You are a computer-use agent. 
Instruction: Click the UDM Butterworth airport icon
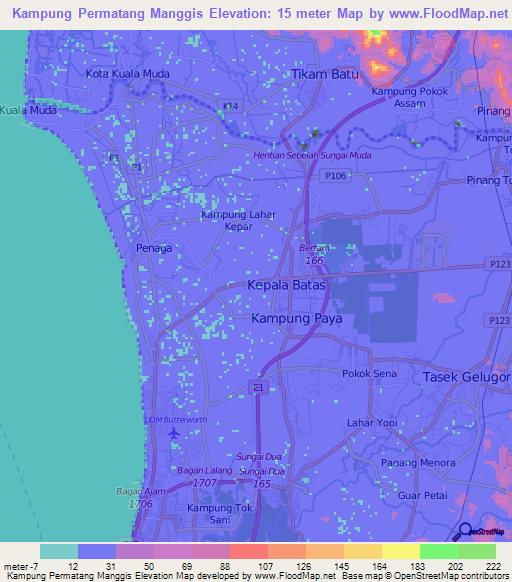coord(174,433)
